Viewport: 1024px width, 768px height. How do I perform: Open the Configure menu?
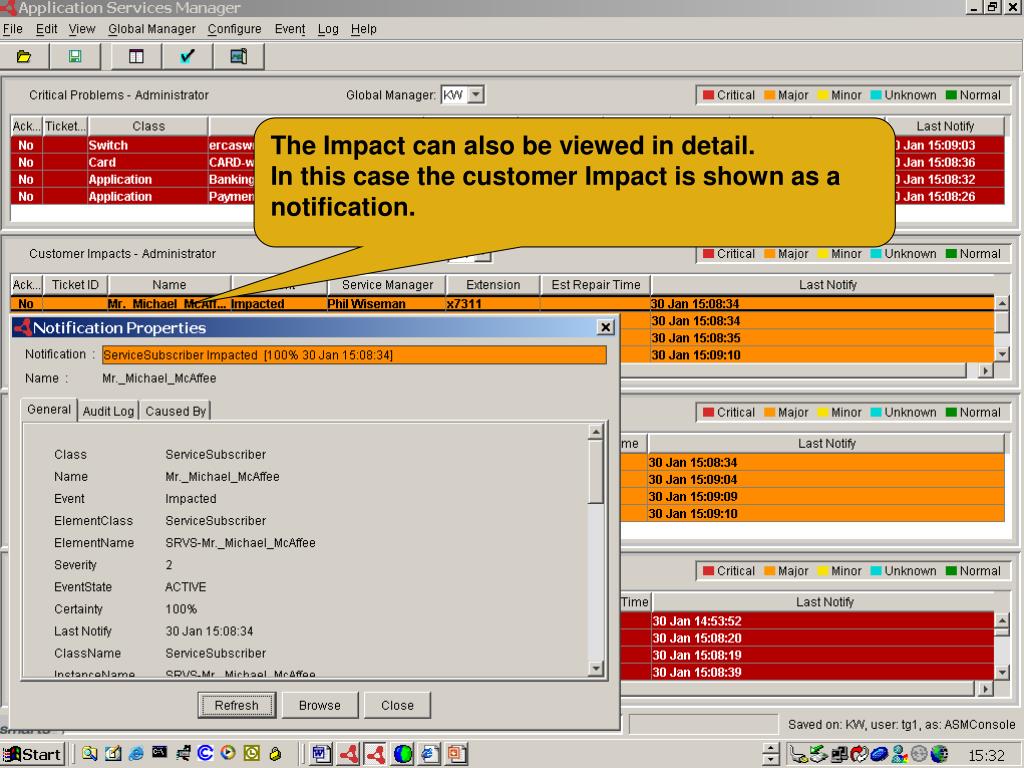[x=234, y=29]
